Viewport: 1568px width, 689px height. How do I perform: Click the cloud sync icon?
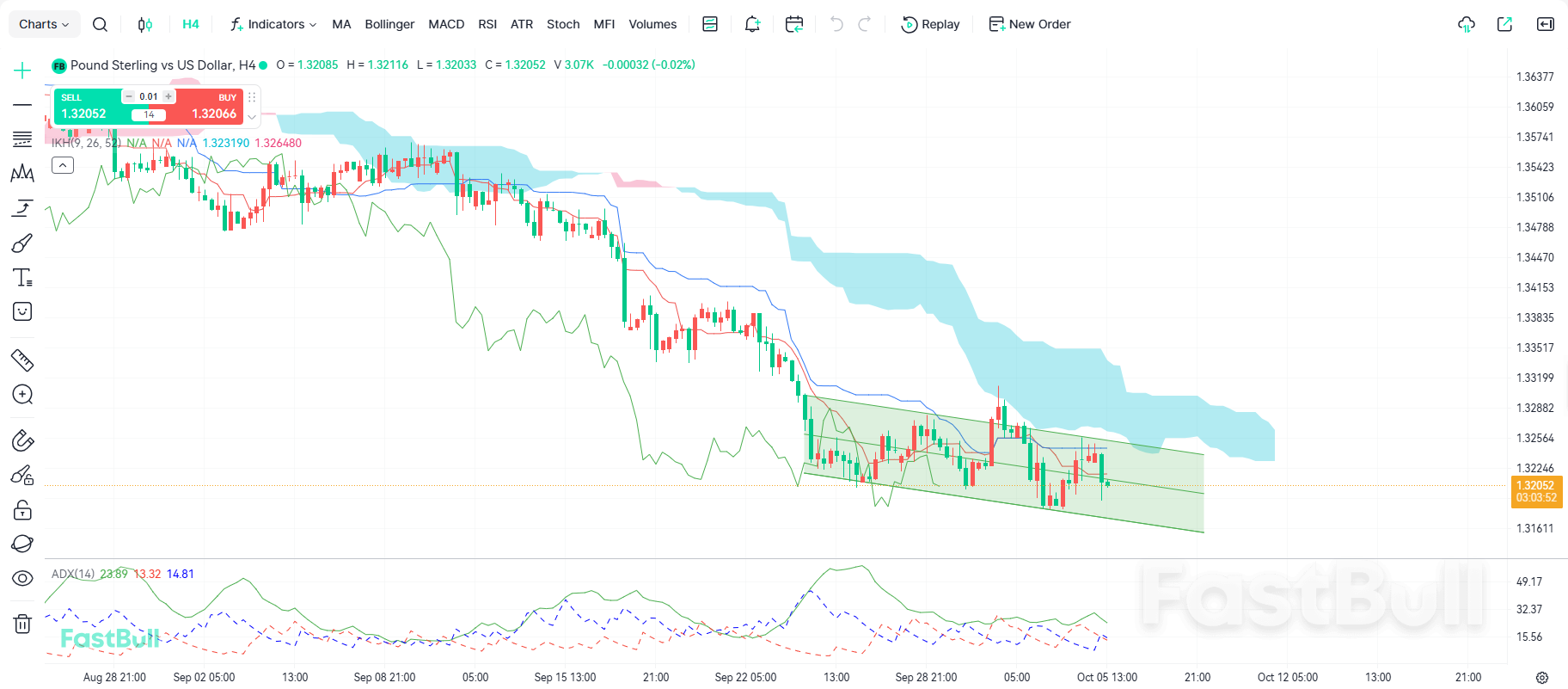click(1467, 24)
